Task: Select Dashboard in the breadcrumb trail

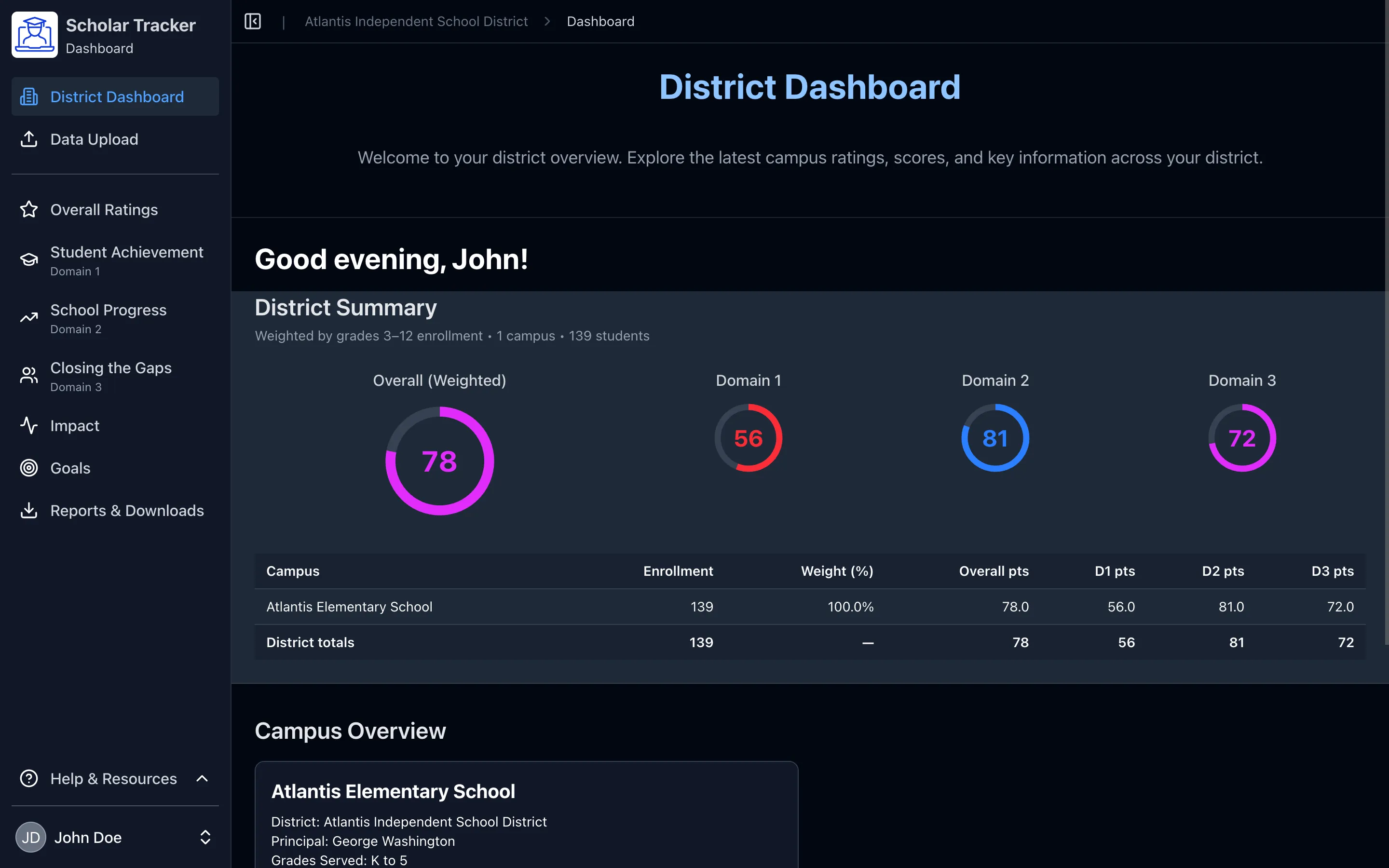Action: (600, 21)
